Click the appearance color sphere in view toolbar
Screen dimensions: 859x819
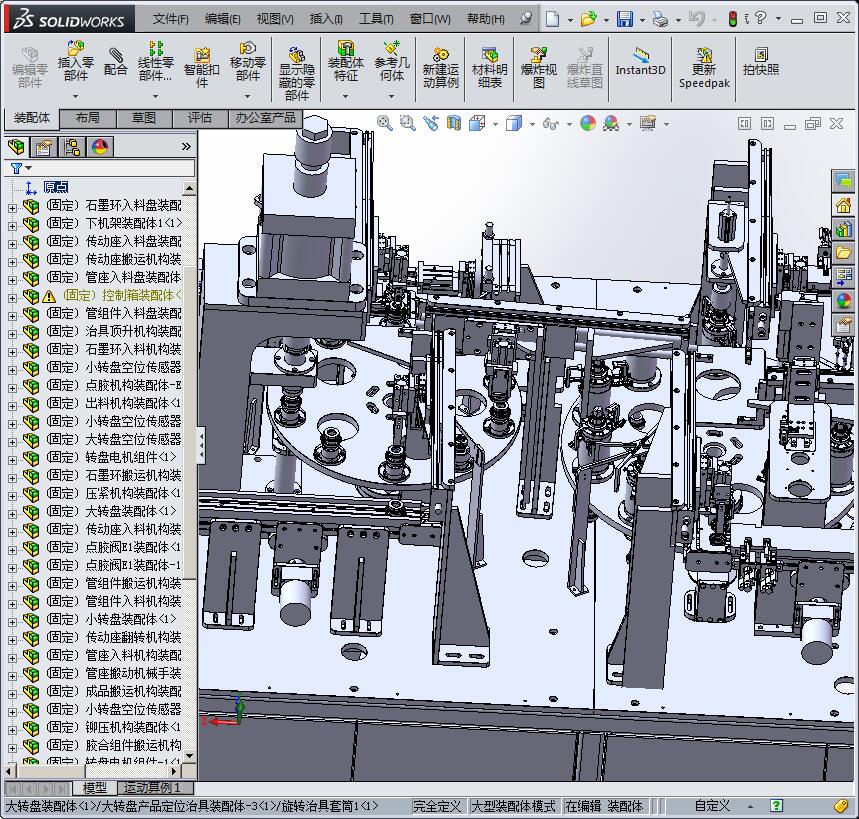click(x=588, y=123)
